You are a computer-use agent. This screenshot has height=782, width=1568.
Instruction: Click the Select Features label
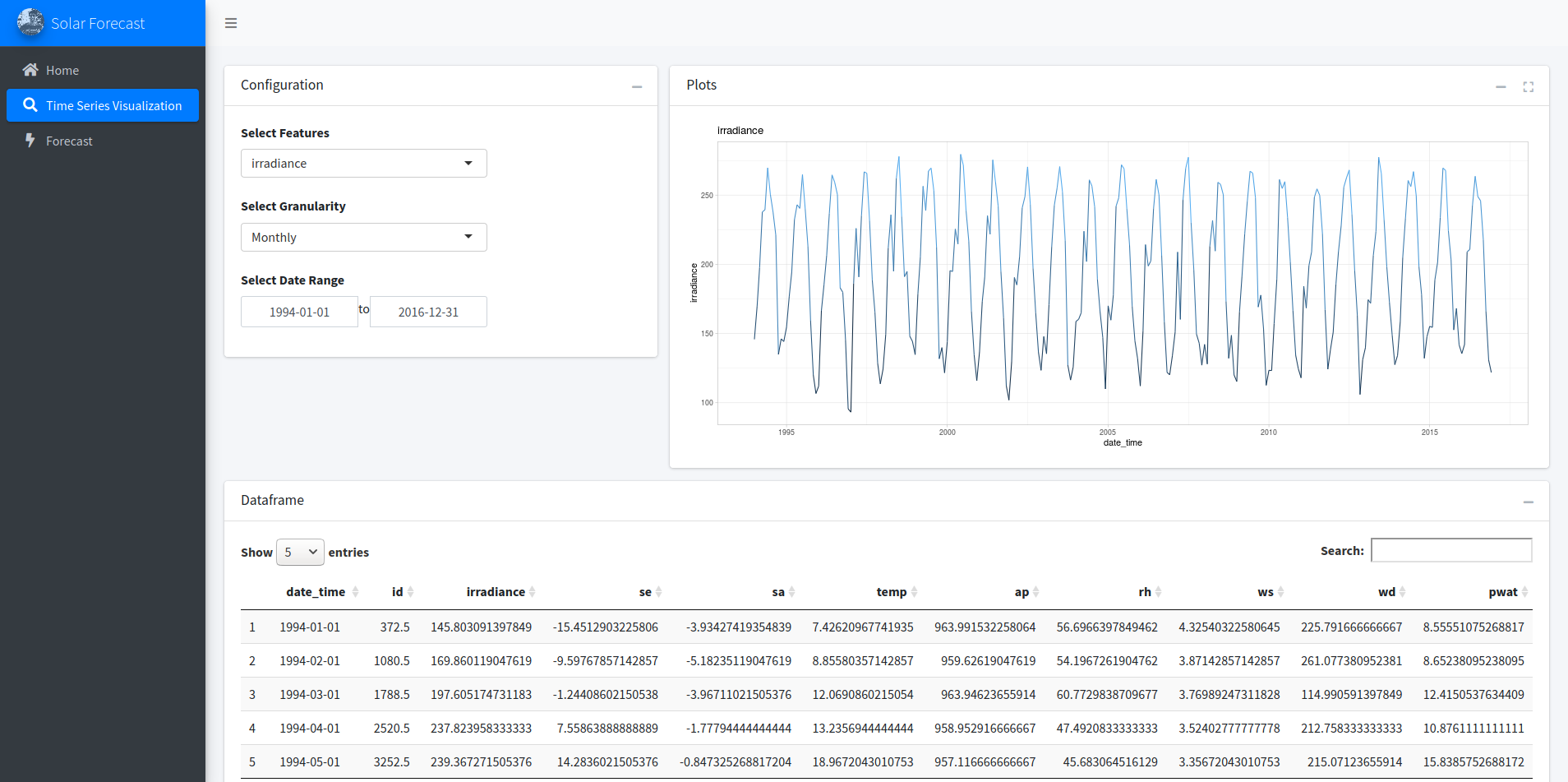point(285,132)
